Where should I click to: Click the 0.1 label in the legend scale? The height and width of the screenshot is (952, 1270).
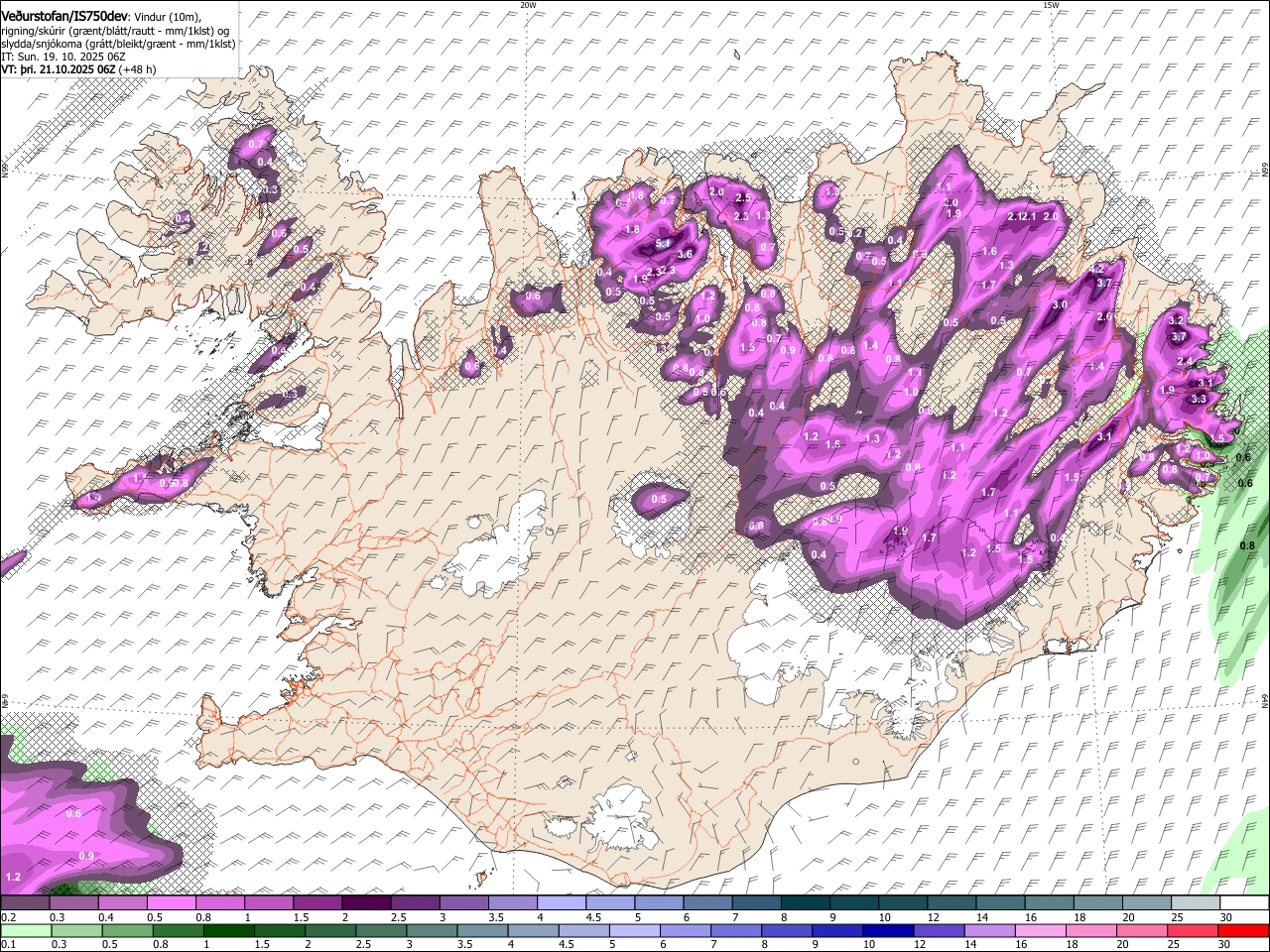click(x=8, y=944)
